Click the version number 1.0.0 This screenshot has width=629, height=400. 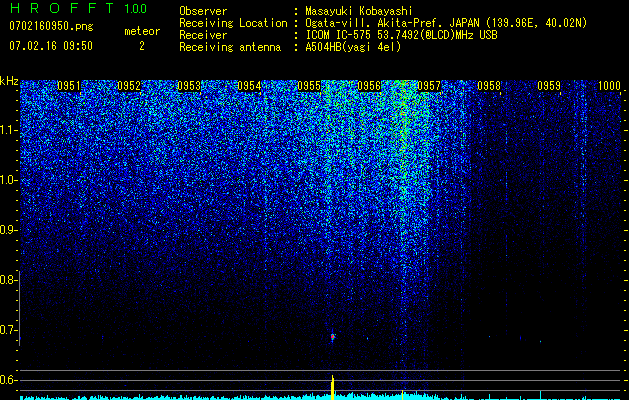pyautogui.click(x=135, y=8)
